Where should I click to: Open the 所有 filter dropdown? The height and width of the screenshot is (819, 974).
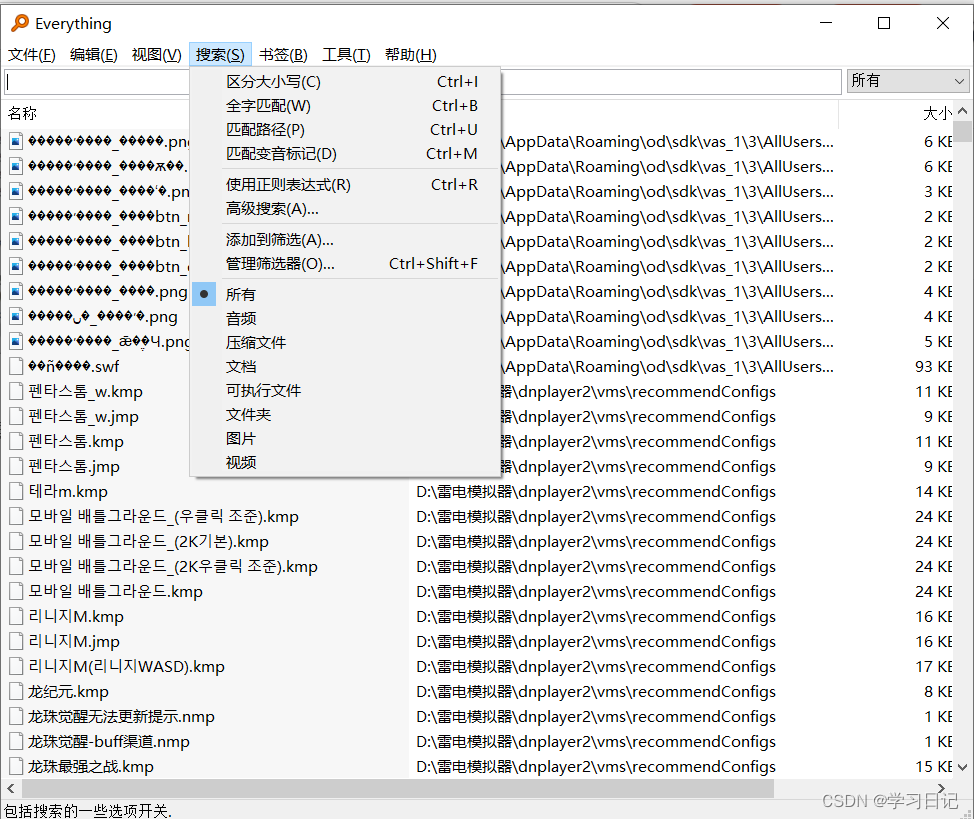[x=908, y=81]
